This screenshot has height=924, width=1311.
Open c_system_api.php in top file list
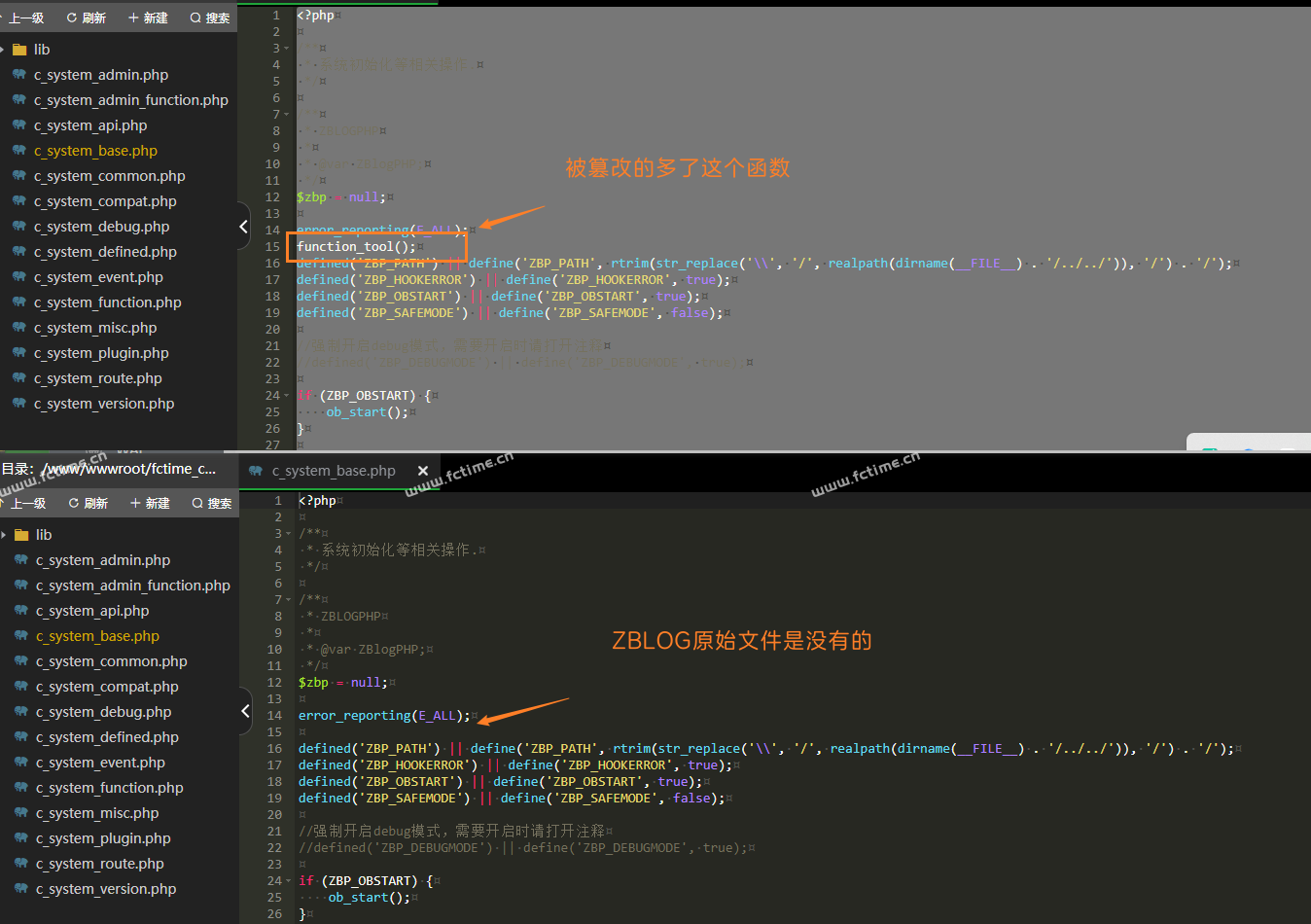coord(90,125)
